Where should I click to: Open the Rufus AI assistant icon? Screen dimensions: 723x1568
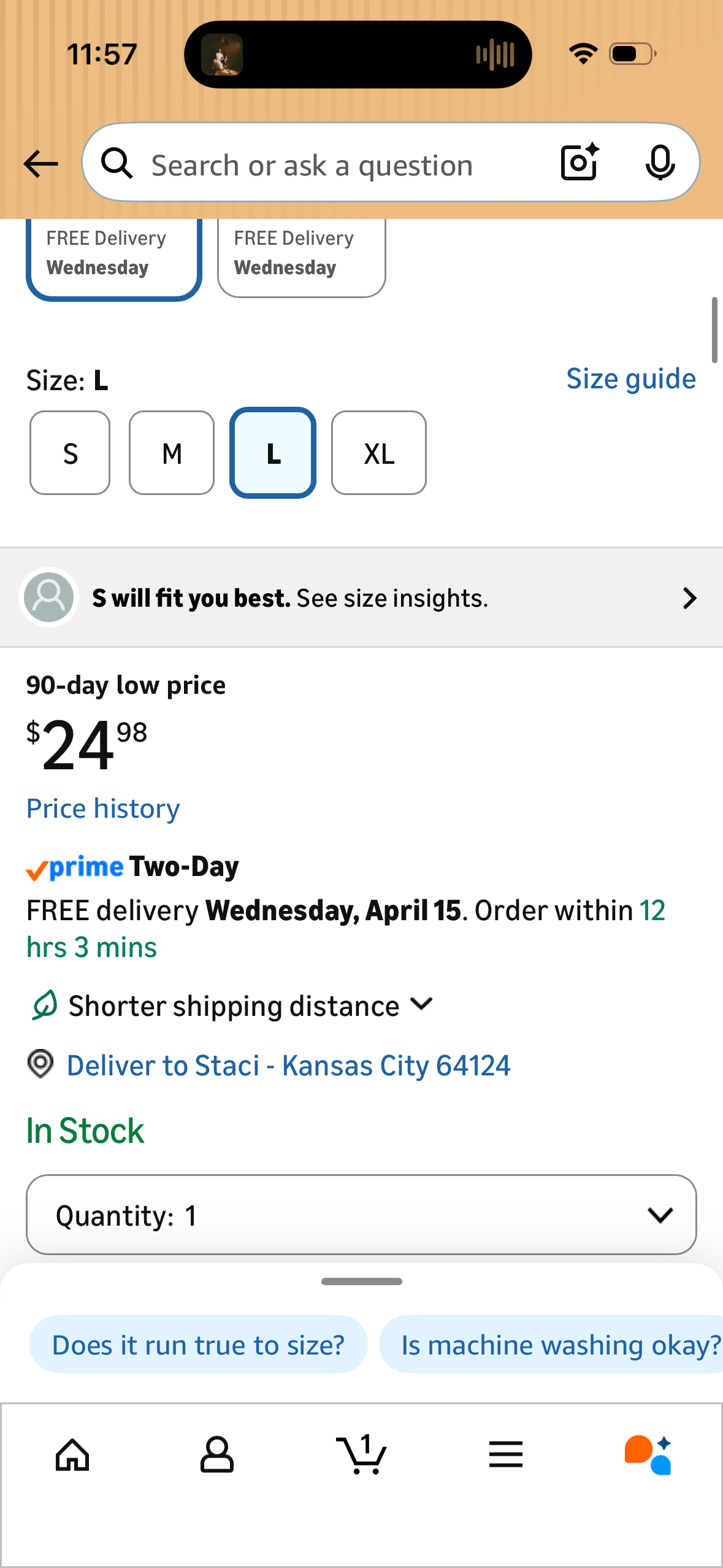pyautogui.click(x=648, y=1455)
